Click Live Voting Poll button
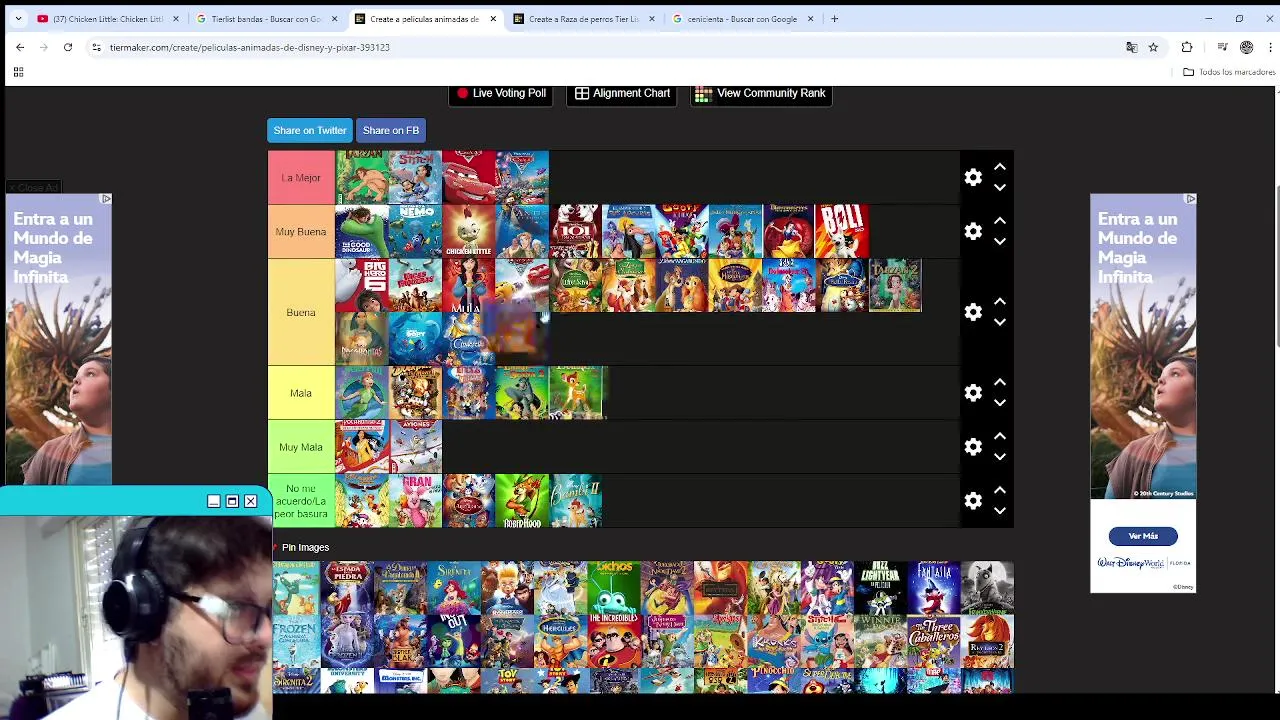This screenshot has height=720, width=1280. (x=501, y=93)
